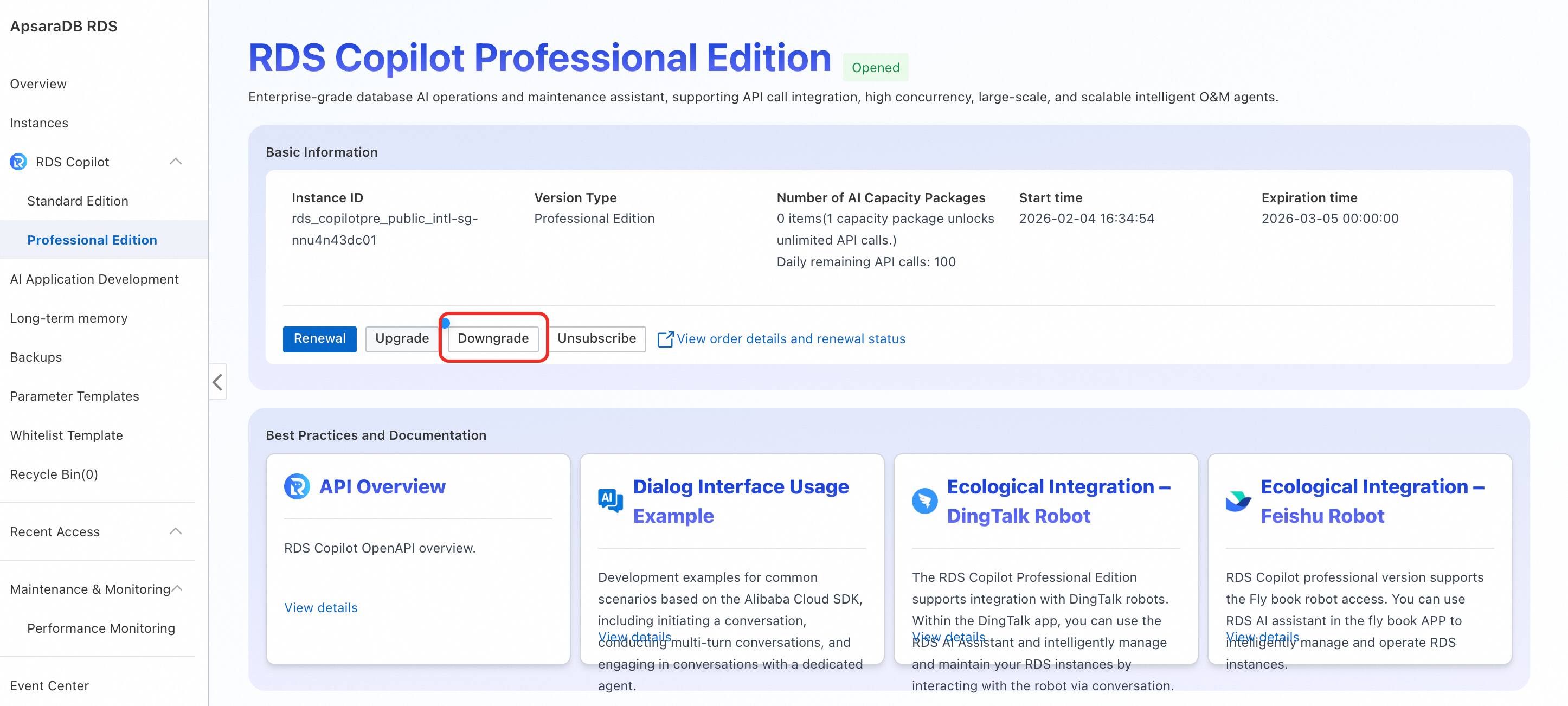Open View order details and renewal status
The height and width of the screenshot is (706, 1568).
coord(791,339)
